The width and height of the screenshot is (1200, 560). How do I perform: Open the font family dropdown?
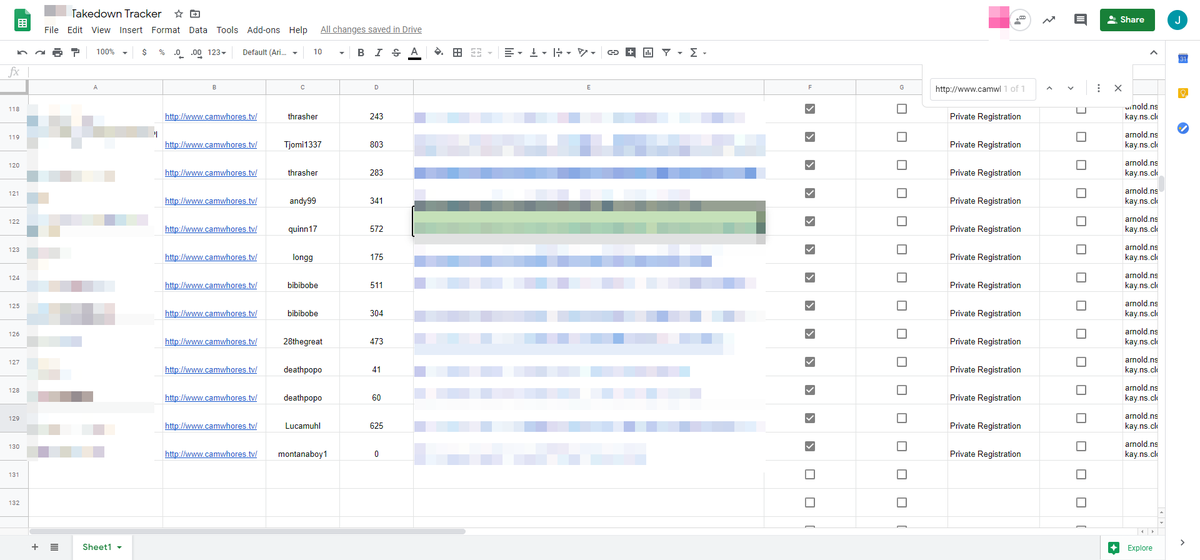(269, 52)
